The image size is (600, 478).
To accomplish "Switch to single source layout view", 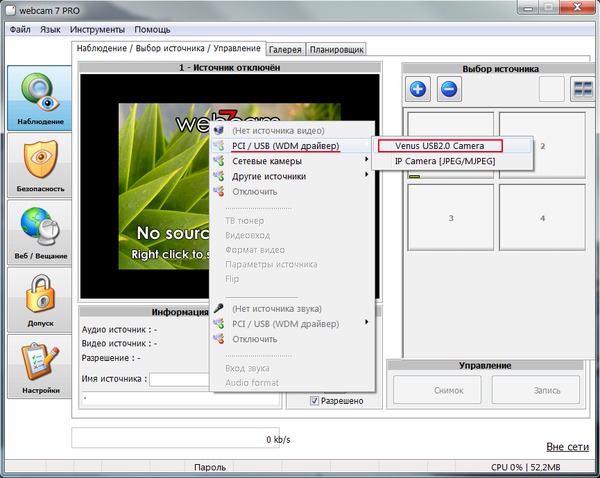I will pos(551,89).
